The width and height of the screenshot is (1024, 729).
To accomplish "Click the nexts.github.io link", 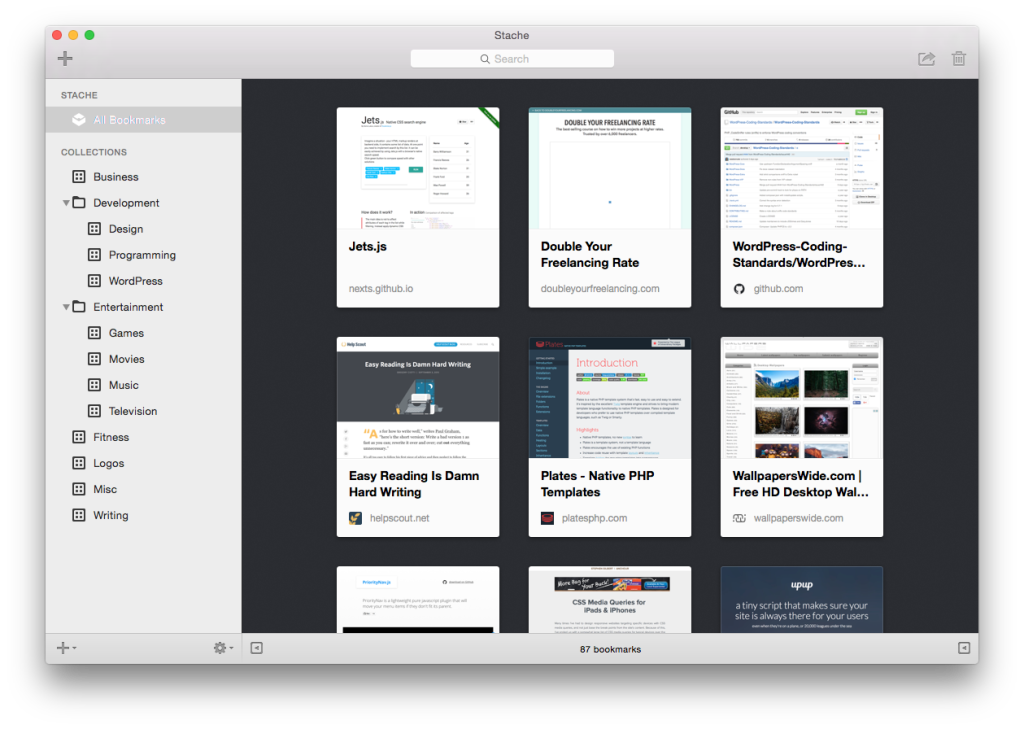I will 381,289.
